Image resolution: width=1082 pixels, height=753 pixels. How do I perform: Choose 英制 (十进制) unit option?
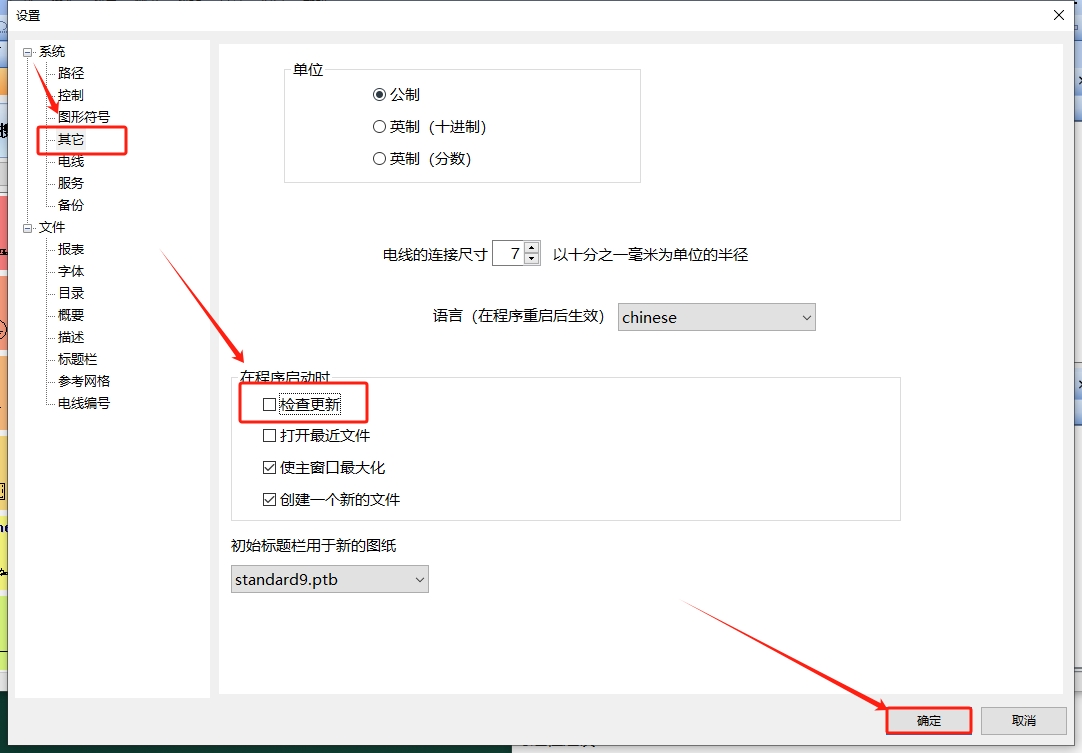379,127
